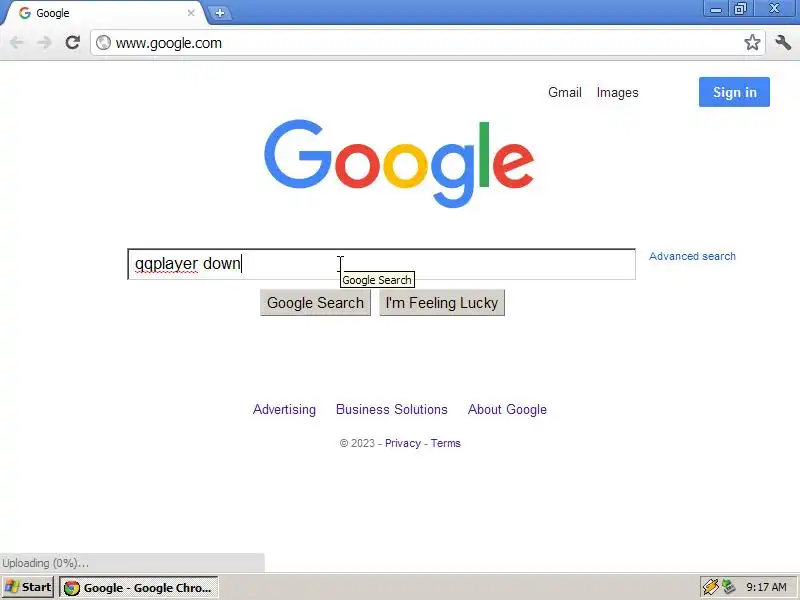Open the Gmail link
The image size is (800, 600).
[x=565, y=92]
